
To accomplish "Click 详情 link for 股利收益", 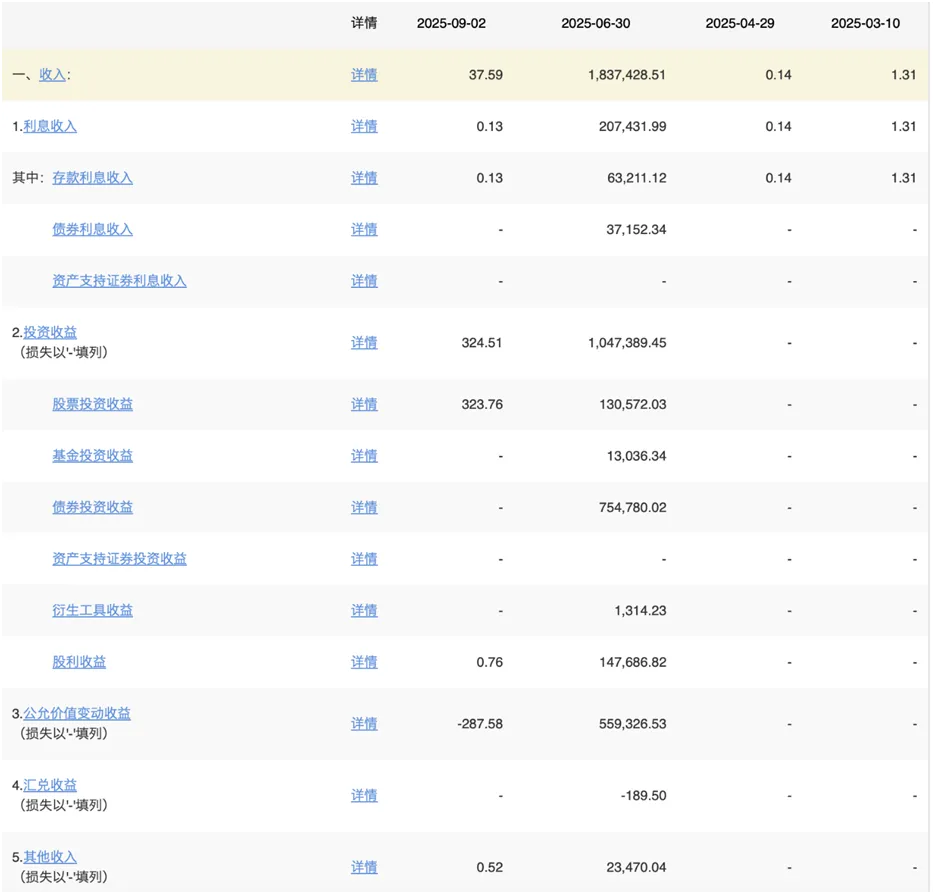I will [x=364, y=662].
